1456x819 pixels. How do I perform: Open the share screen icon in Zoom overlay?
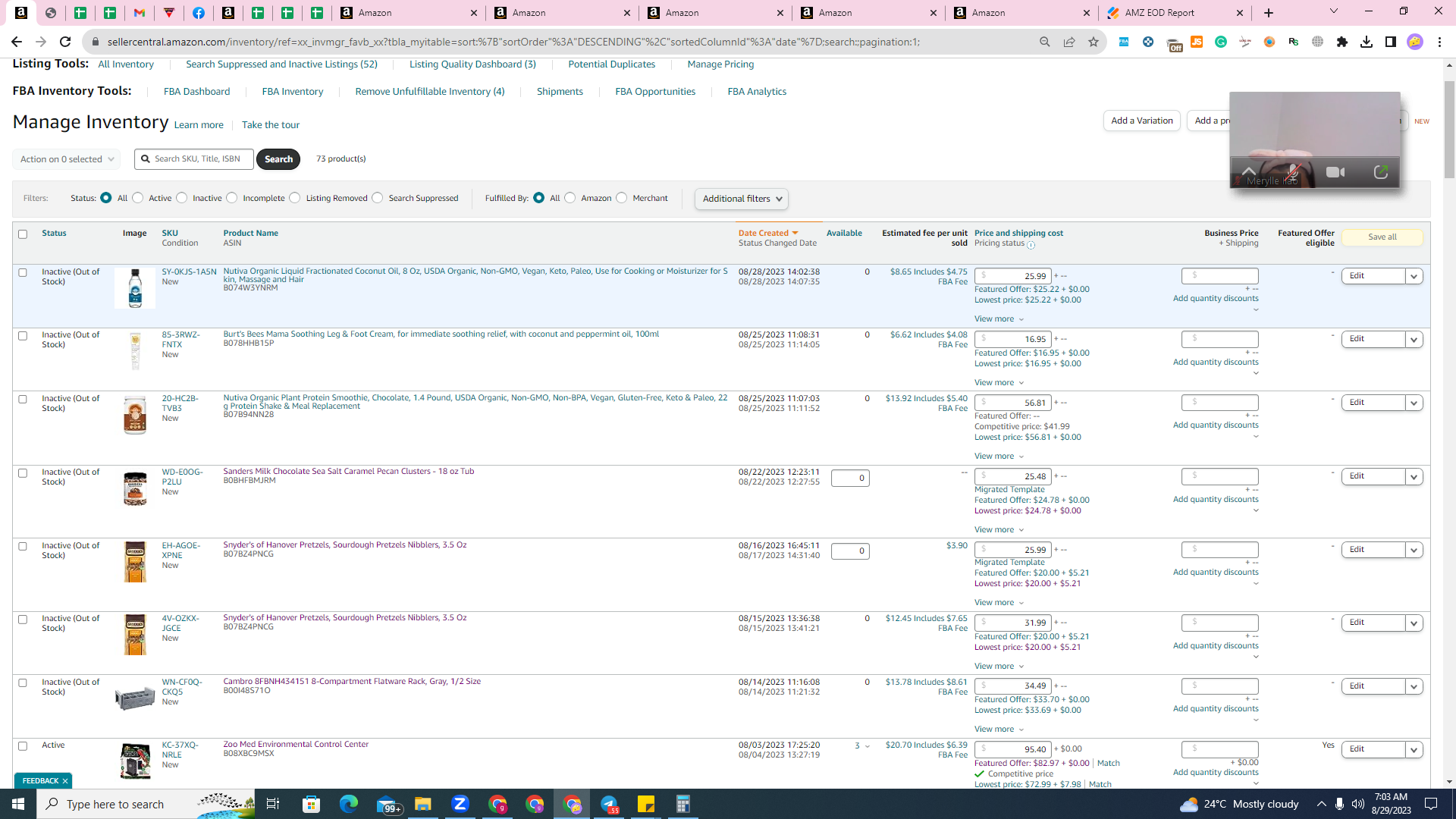pos(1381,172)
